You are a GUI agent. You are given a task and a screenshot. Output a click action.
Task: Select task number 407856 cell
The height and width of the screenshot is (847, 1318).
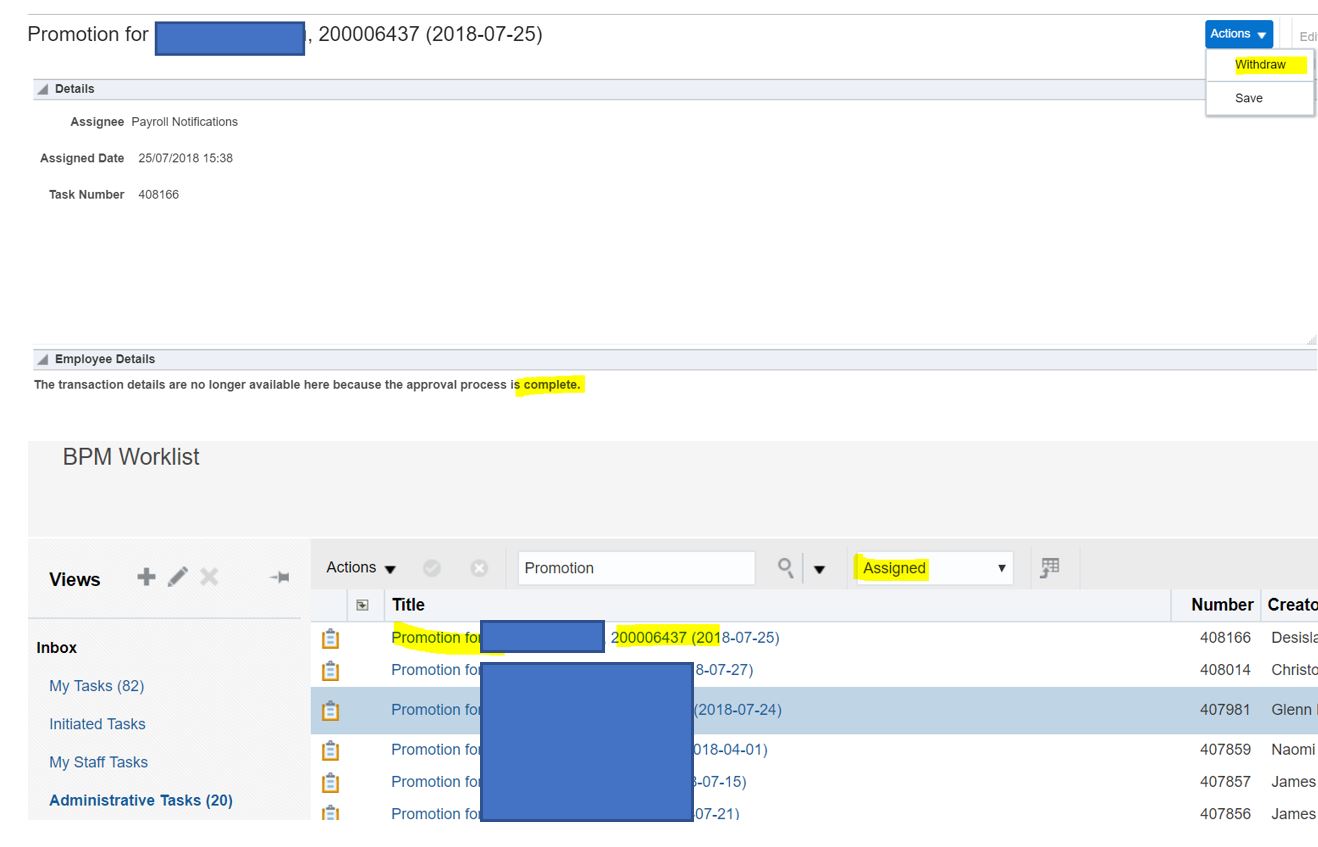[1225, 813]
